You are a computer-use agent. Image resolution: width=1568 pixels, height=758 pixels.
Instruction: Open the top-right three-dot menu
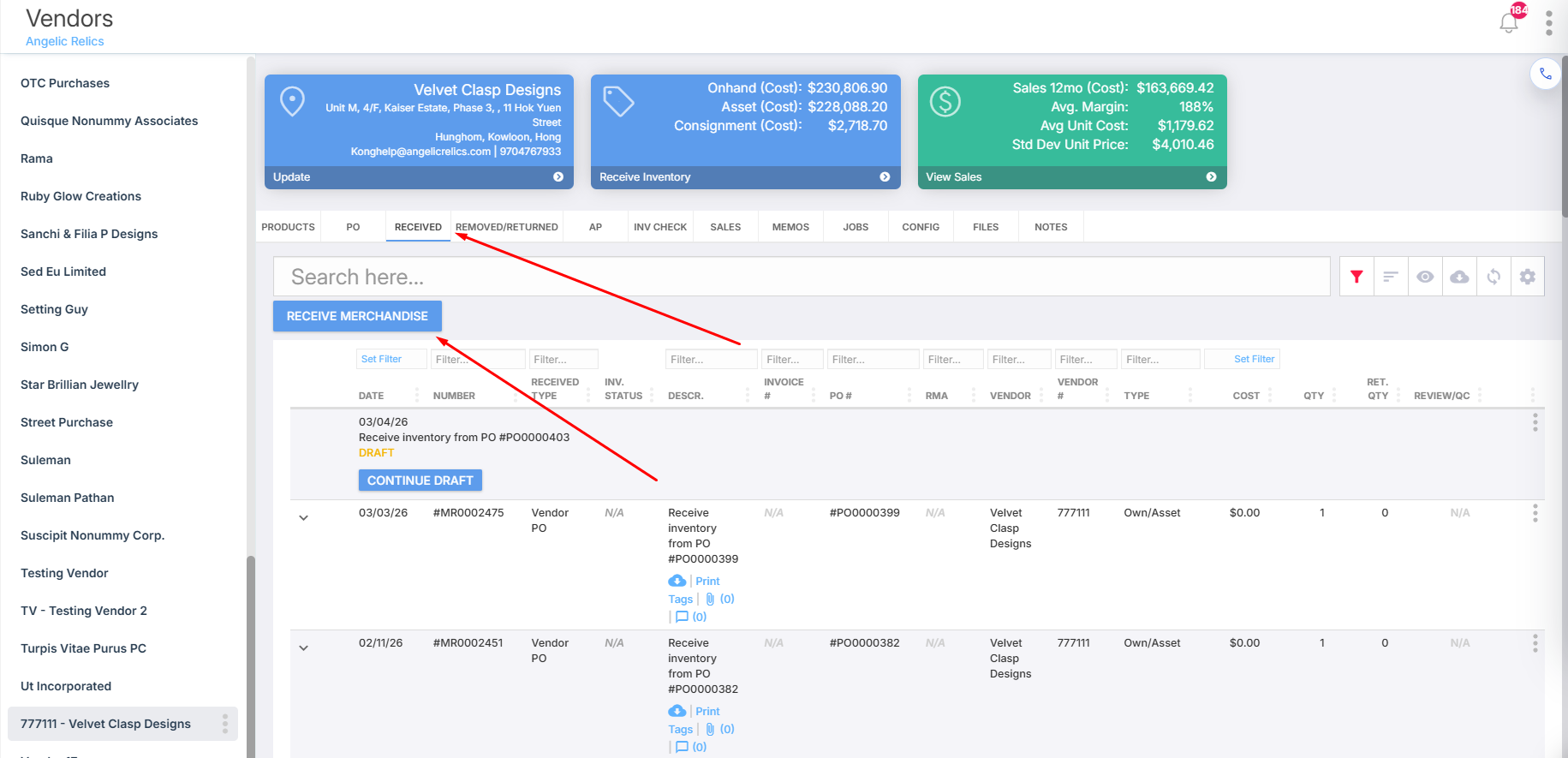1548,23
